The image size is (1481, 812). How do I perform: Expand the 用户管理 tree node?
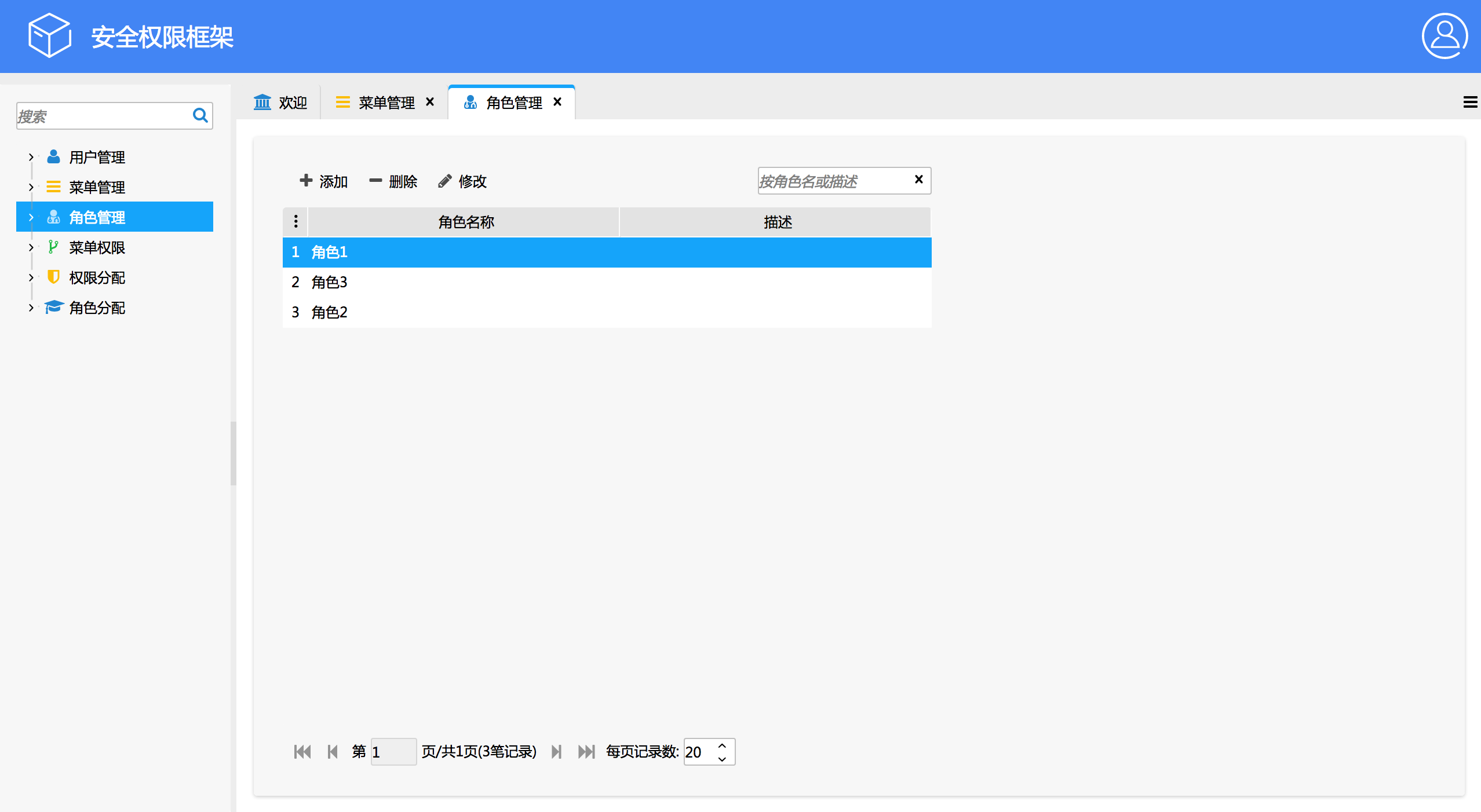31,157
